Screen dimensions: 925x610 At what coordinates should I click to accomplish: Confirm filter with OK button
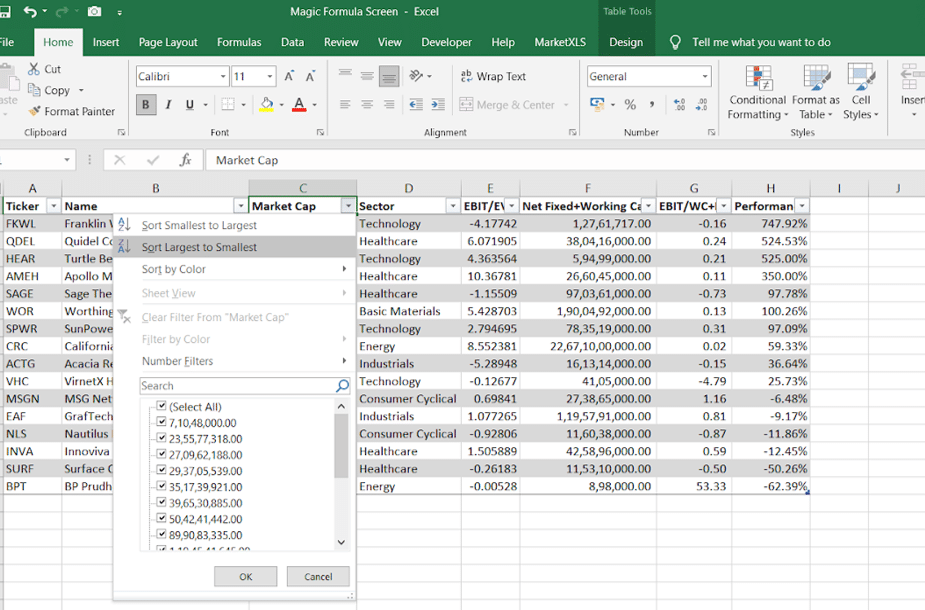coord(245,576)
